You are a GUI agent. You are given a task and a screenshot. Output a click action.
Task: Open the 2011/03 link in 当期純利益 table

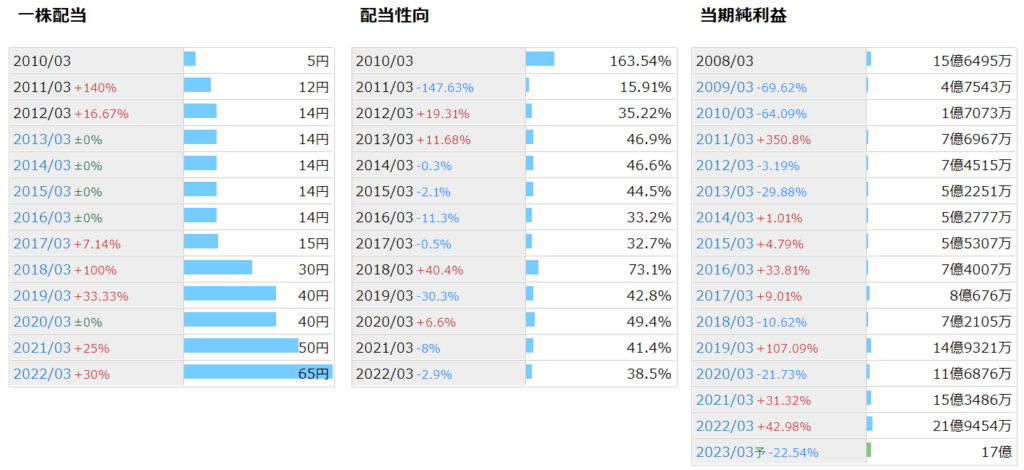click(725, 139)
